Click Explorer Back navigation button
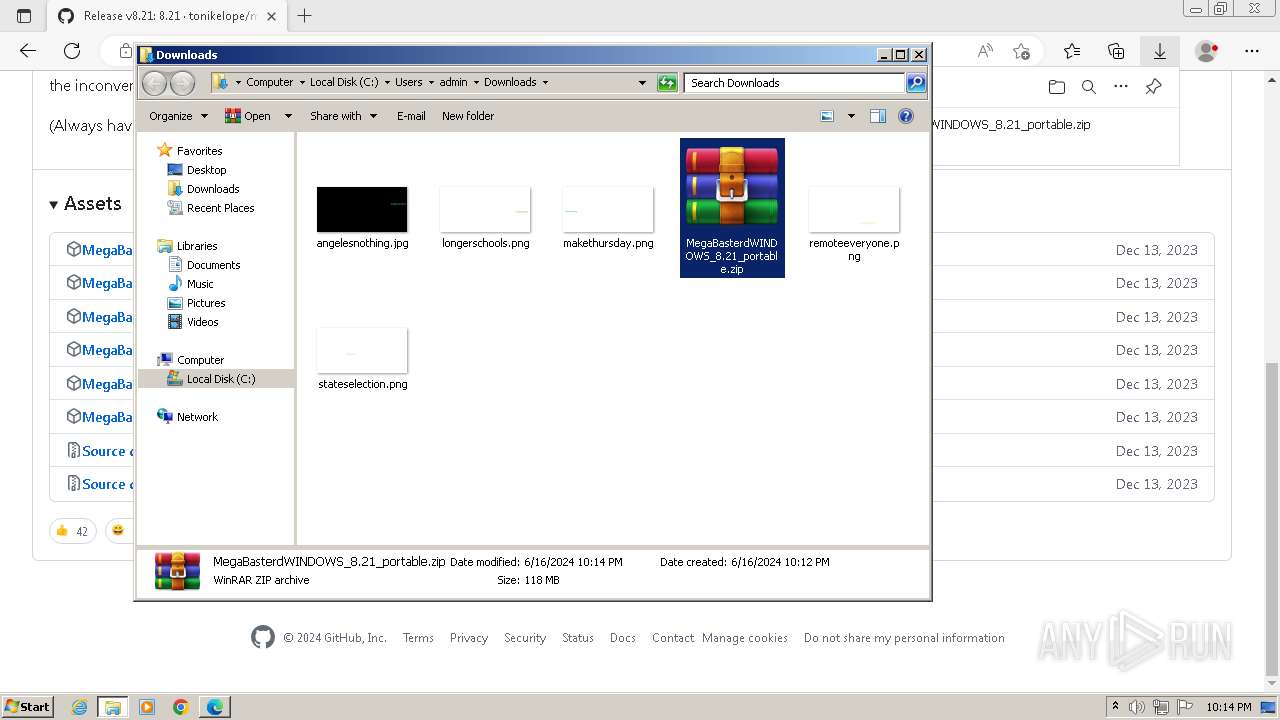The image size is (1280, 720). [x=154, y=83]
